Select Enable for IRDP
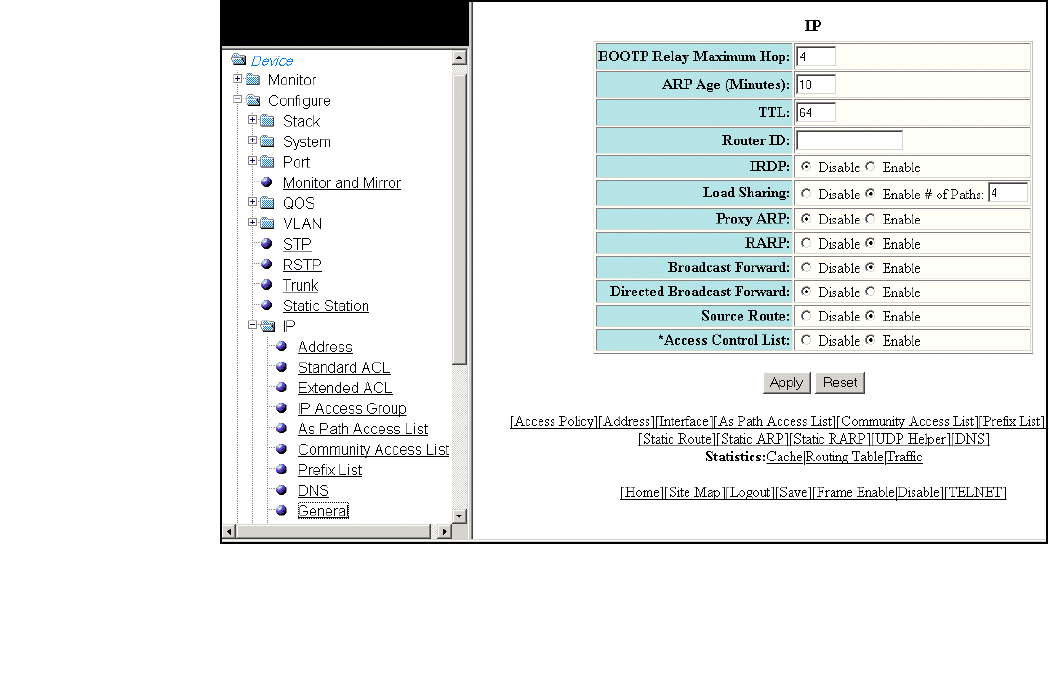Screen dimensions: 1049x700 coord(870,166)
